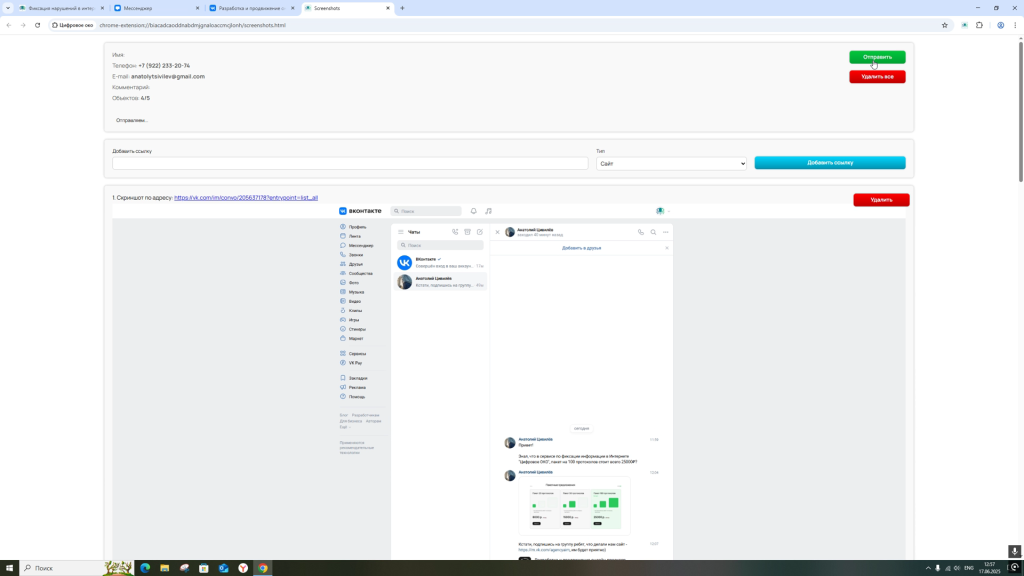The height and width of the screenshot is (576, 1024).
Task: Expand the system tray hidden icons chevron
Action: pos(927,568)
